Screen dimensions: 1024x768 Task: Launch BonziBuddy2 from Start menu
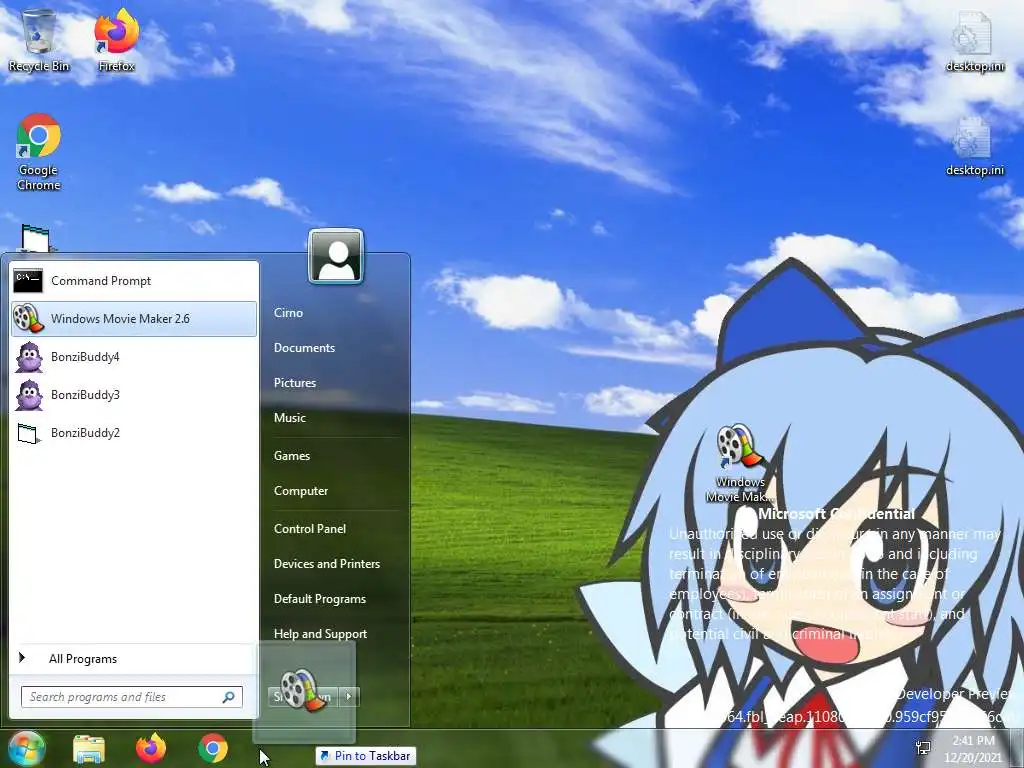point(134,433)
